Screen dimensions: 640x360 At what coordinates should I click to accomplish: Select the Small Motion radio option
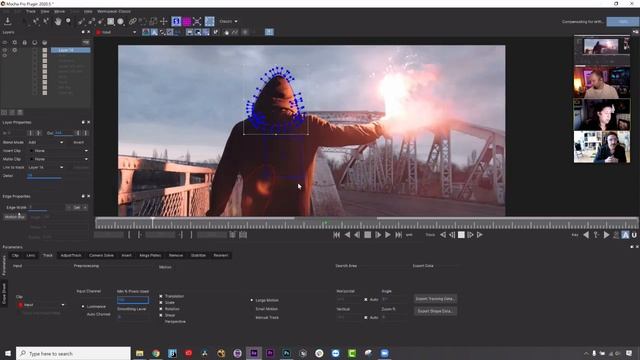pyautogui.click(x=252, y=309)
